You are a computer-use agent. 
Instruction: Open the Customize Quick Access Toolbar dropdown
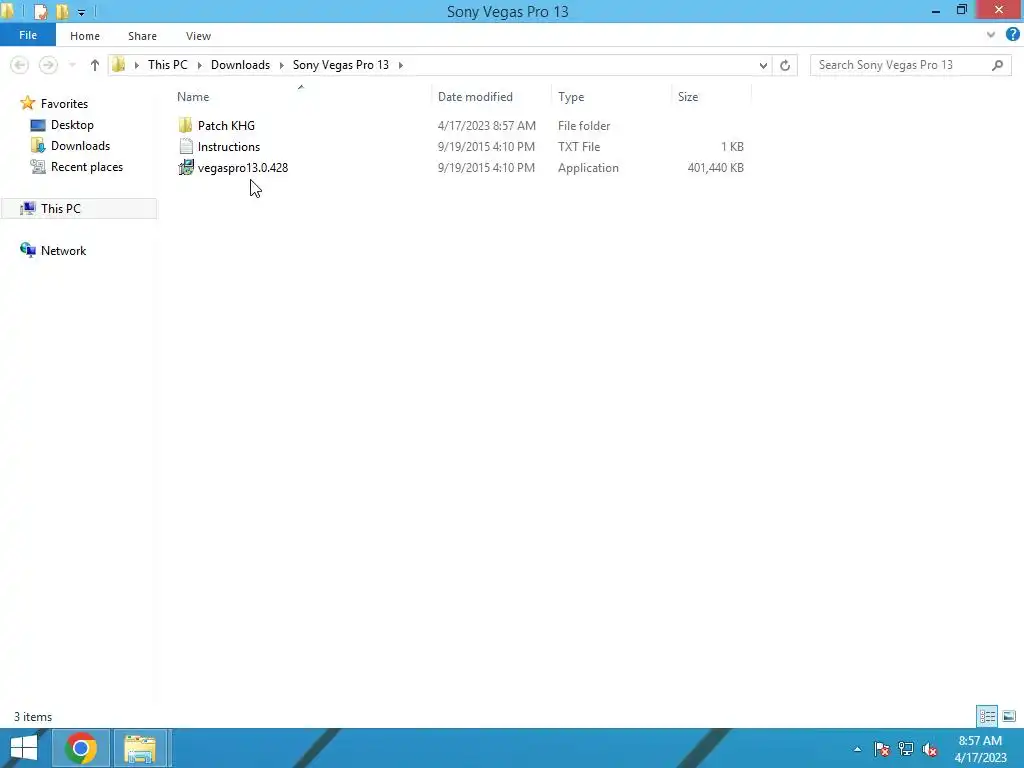click(81, 12)
